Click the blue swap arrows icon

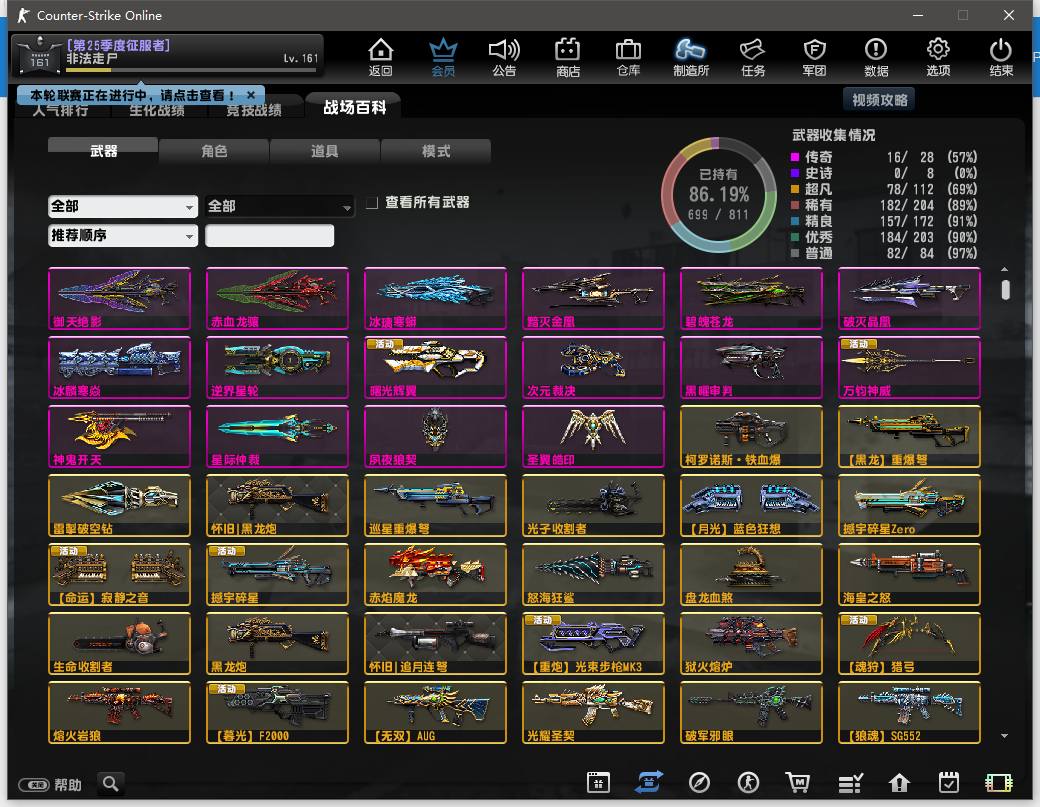click(649, 782)
